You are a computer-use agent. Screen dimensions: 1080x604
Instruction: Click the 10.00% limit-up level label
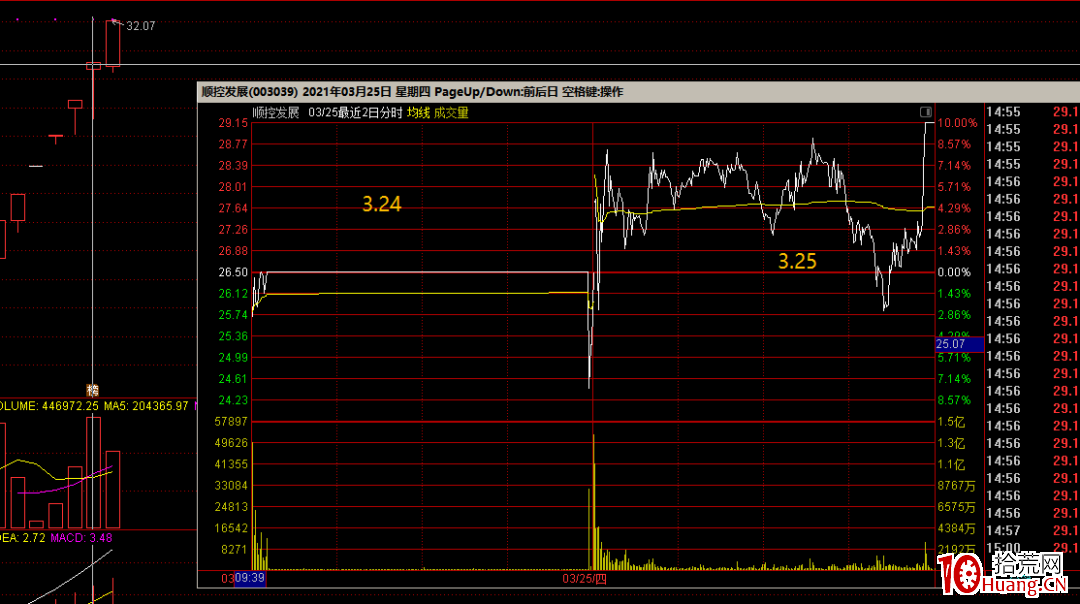pyautogui.click(x=957, y=123)
